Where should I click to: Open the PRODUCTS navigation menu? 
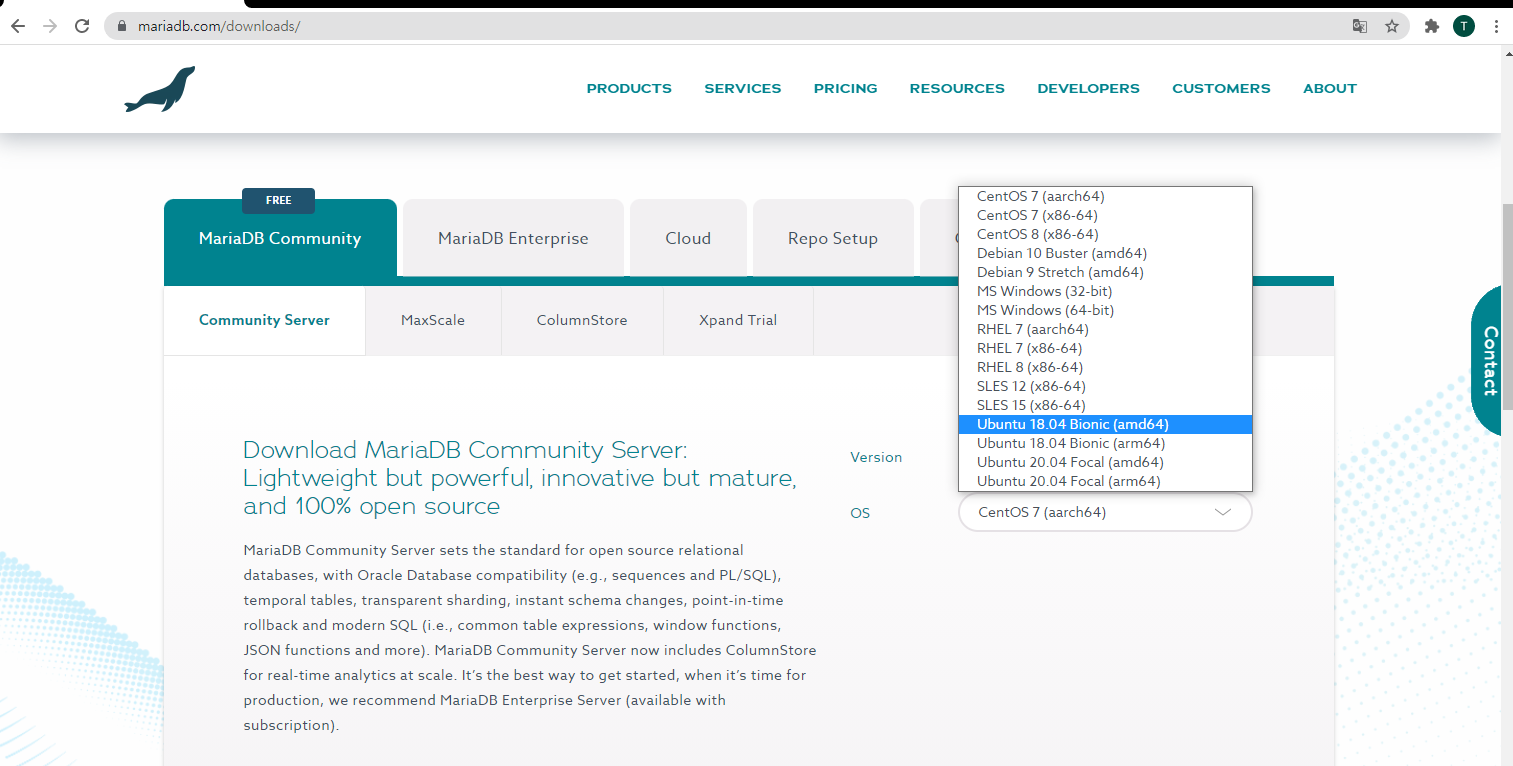point(629,88)
